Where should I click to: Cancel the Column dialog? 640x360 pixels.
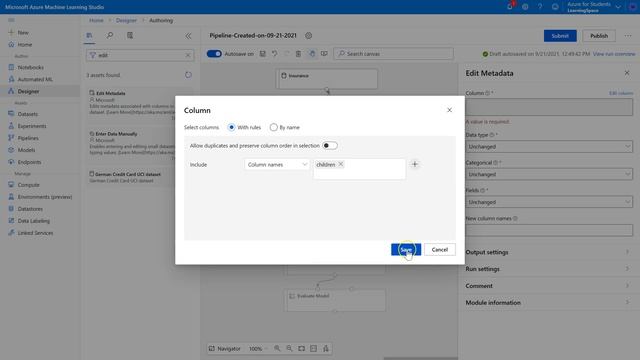[x=440, y=249]
